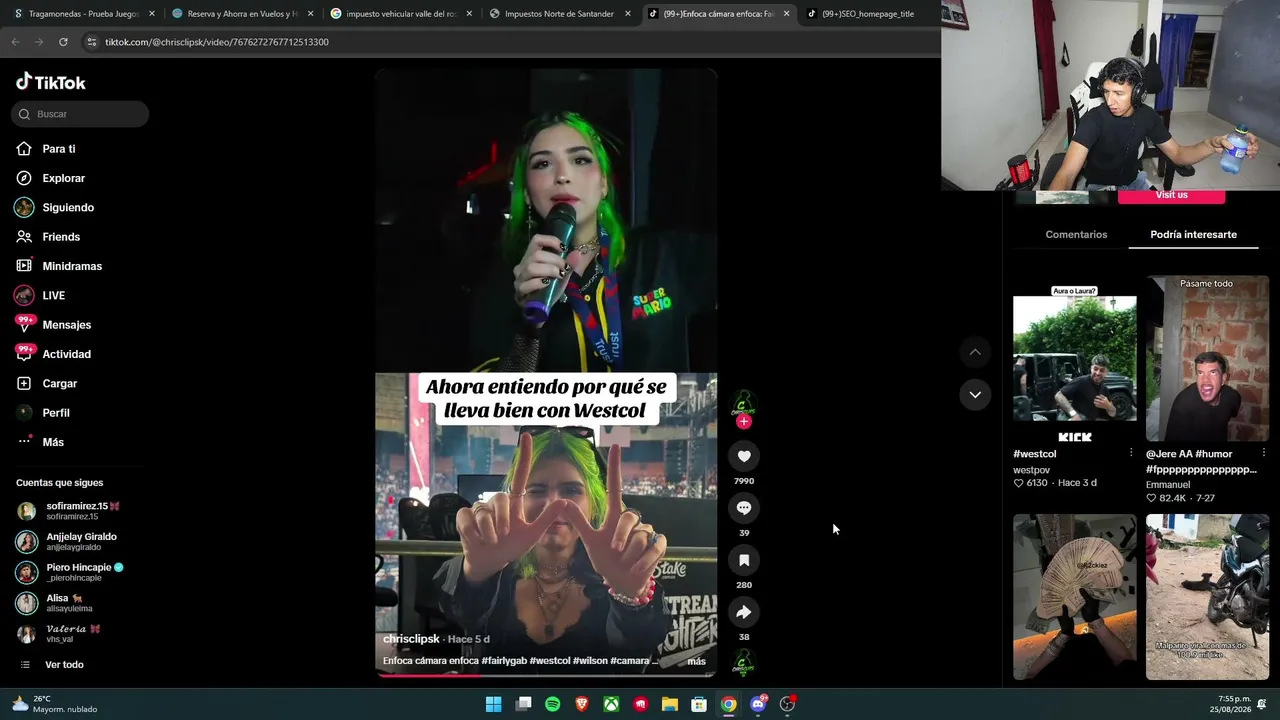Open the LIVE section icon

tap(24, 295)
